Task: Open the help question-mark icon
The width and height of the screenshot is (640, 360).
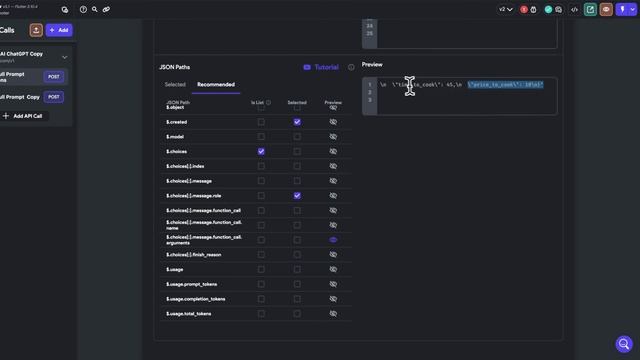Action: [83, 9]
